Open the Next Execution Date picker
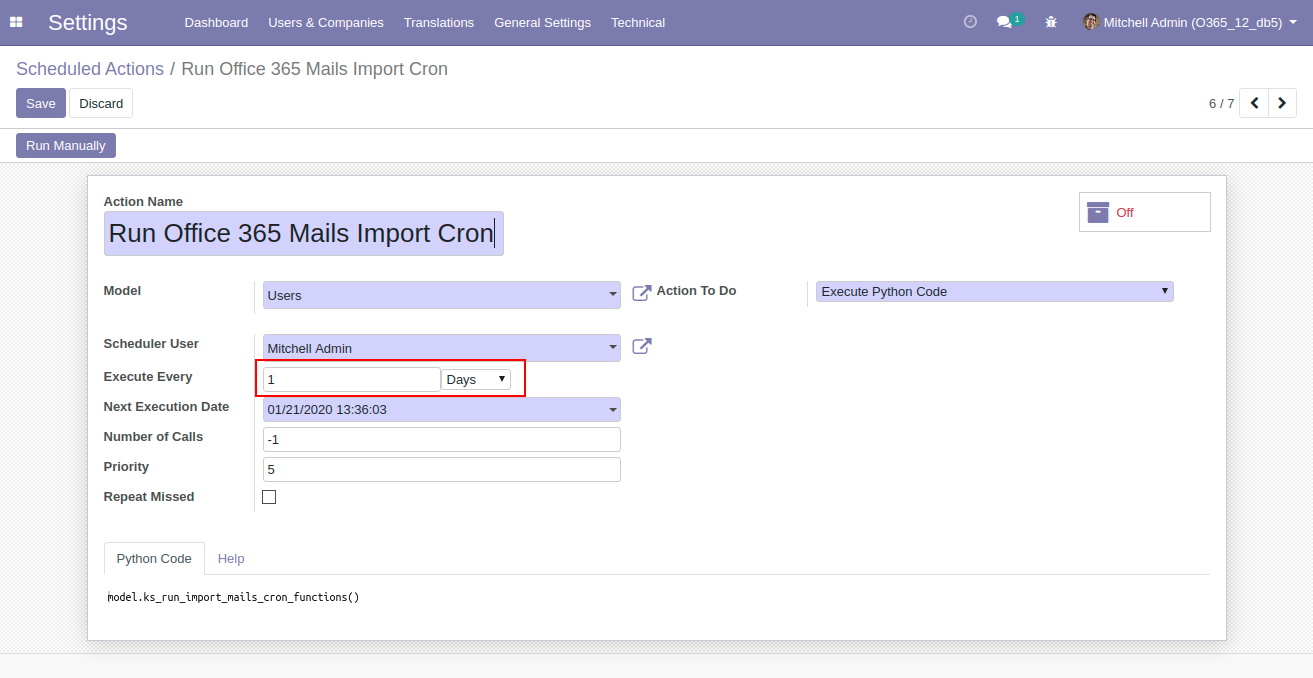Image resolution: width=1313 pixels, height=678 pixels. (441, 410)
